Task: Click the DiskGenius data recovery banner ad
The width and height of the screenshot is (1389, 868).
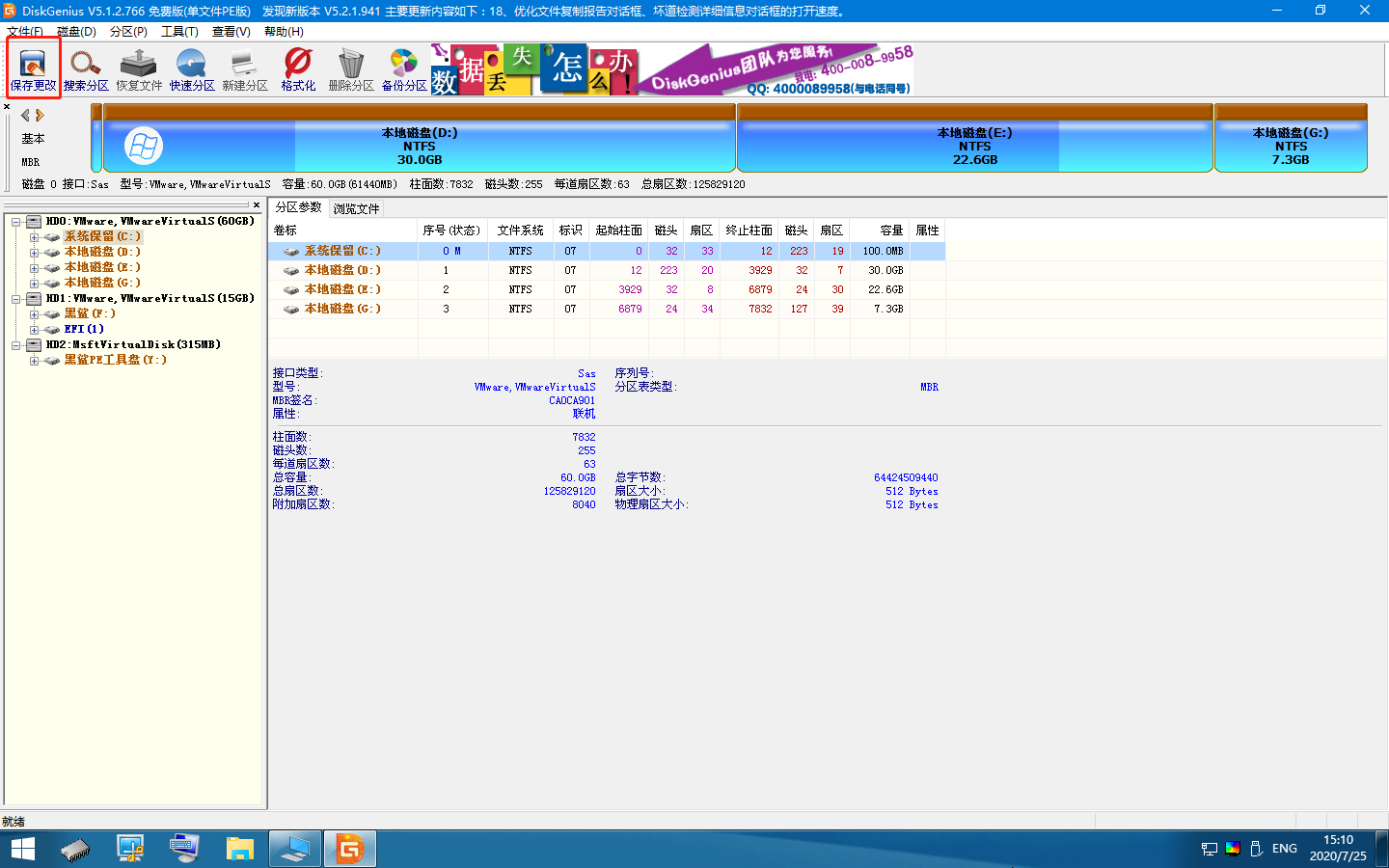Action: 672,69
